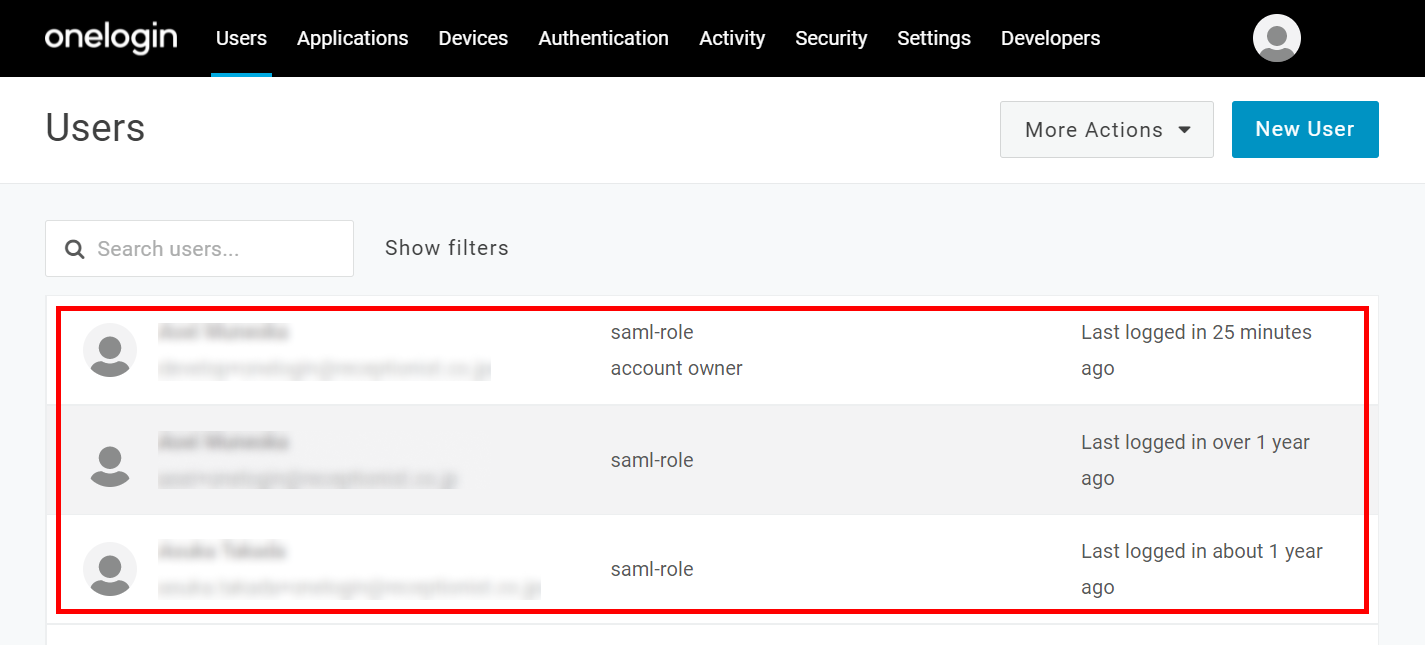Viewport: 1425px width, 645px height.
Task: Open the Applications menu
Action: (x=353, y=38)
